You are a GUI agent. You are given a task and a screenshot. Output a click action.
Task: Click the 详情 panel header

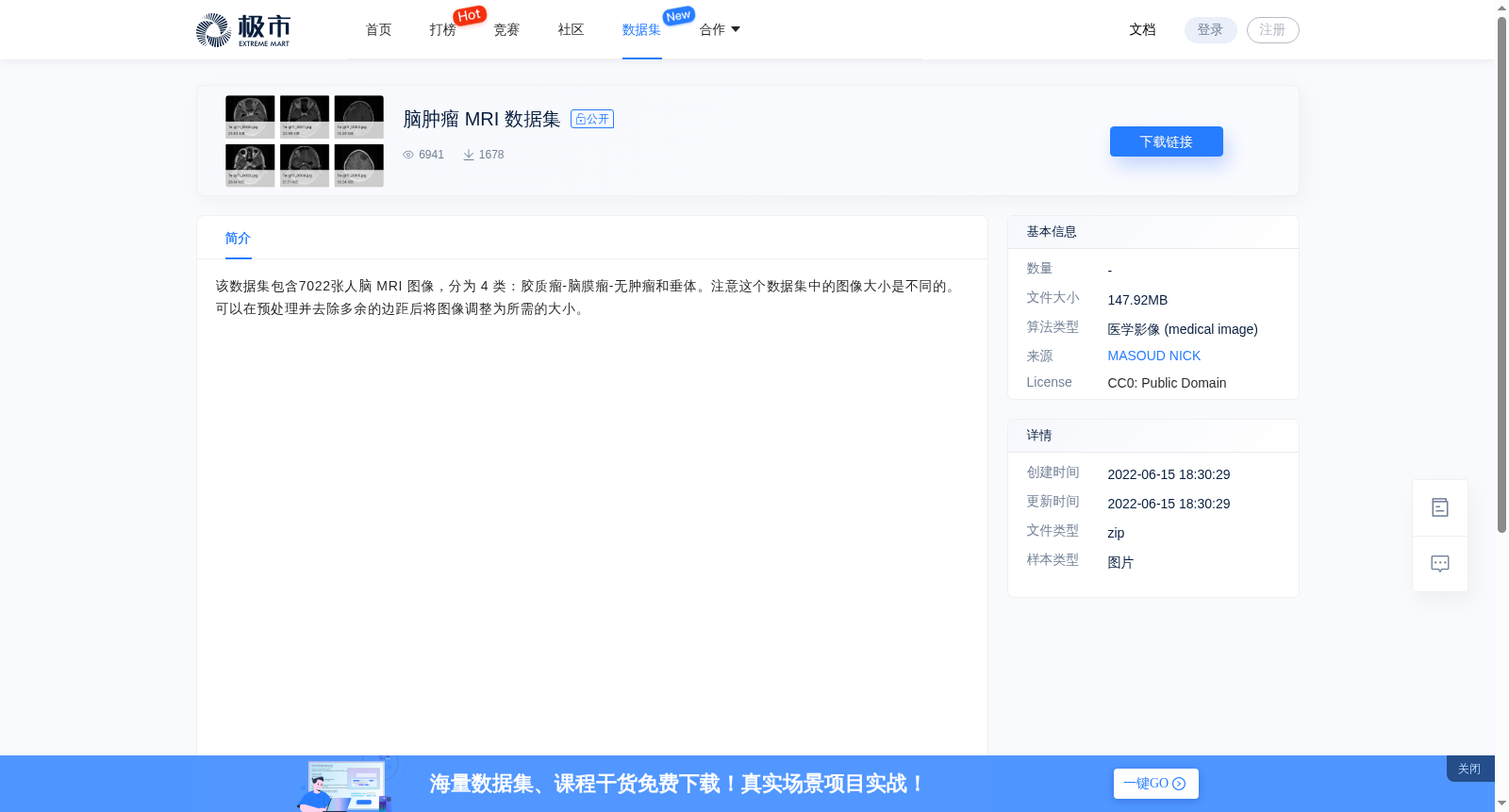click(x=1152, y=436)
